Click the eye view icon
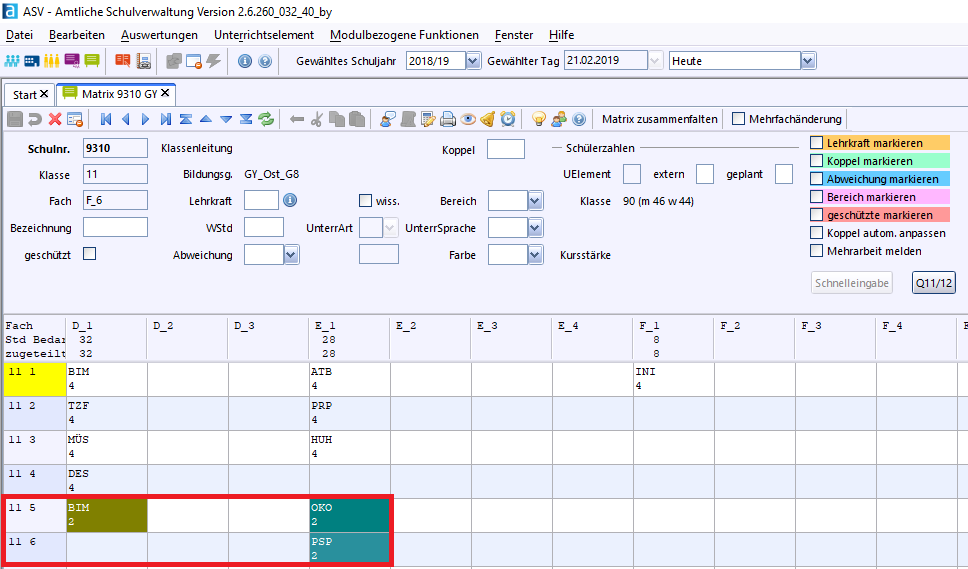 click(x=468, y=119)
